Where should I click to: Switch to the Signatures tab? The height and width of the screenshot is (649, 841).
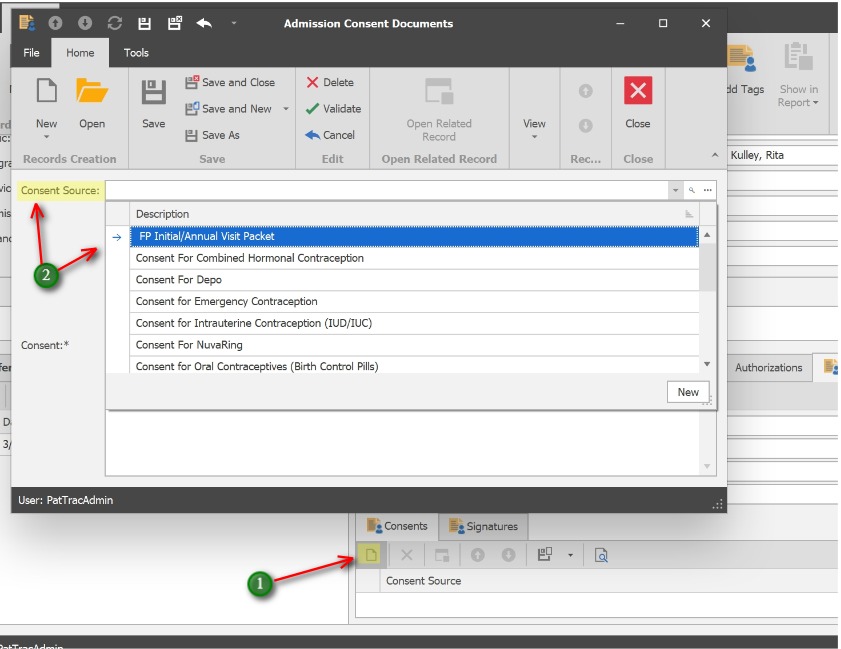pyautogui.click(x=484, y=526)
